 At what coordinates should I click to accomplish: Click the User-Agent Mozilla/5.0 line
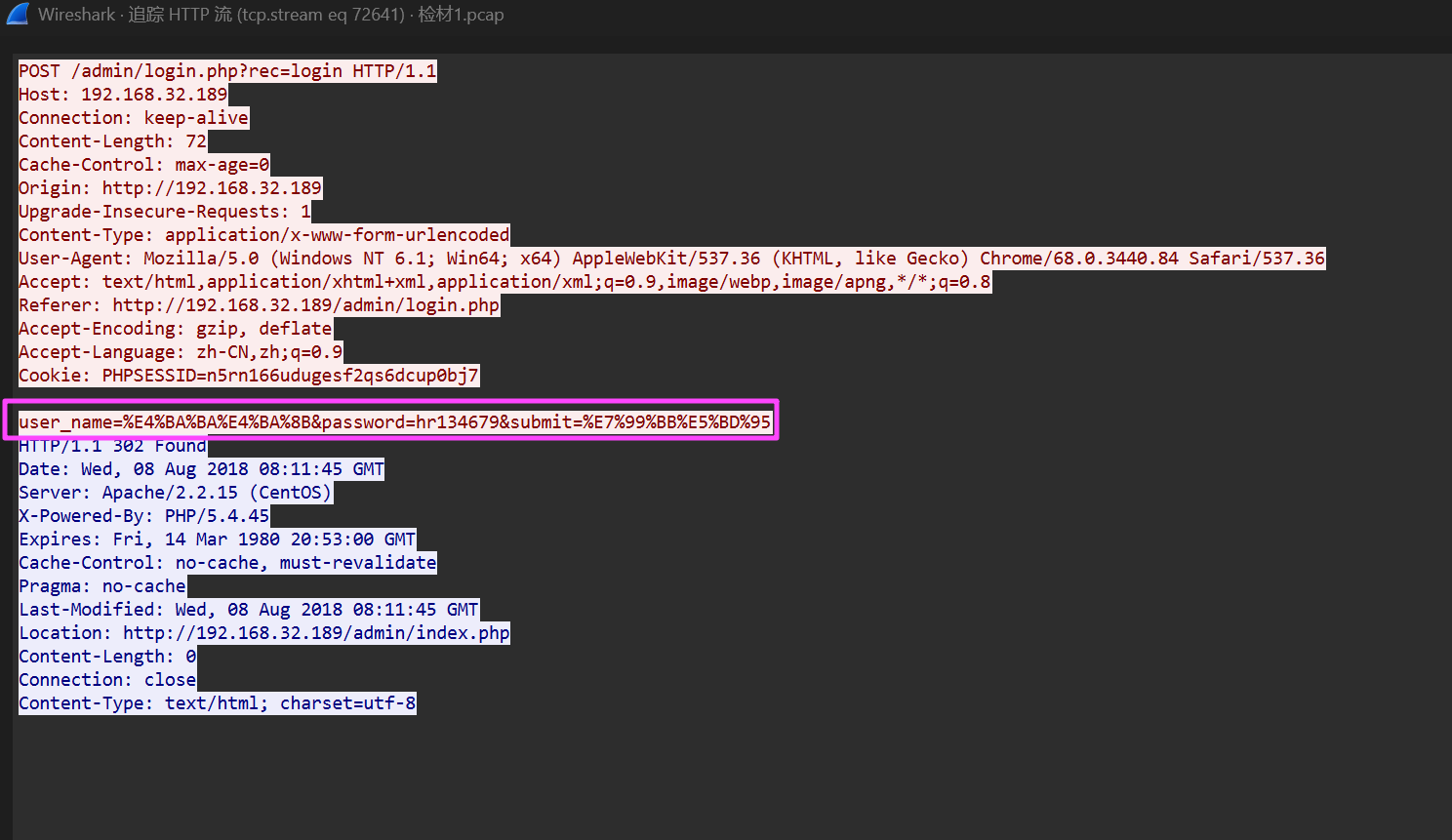pyautogui.click(x=672, y=259)
